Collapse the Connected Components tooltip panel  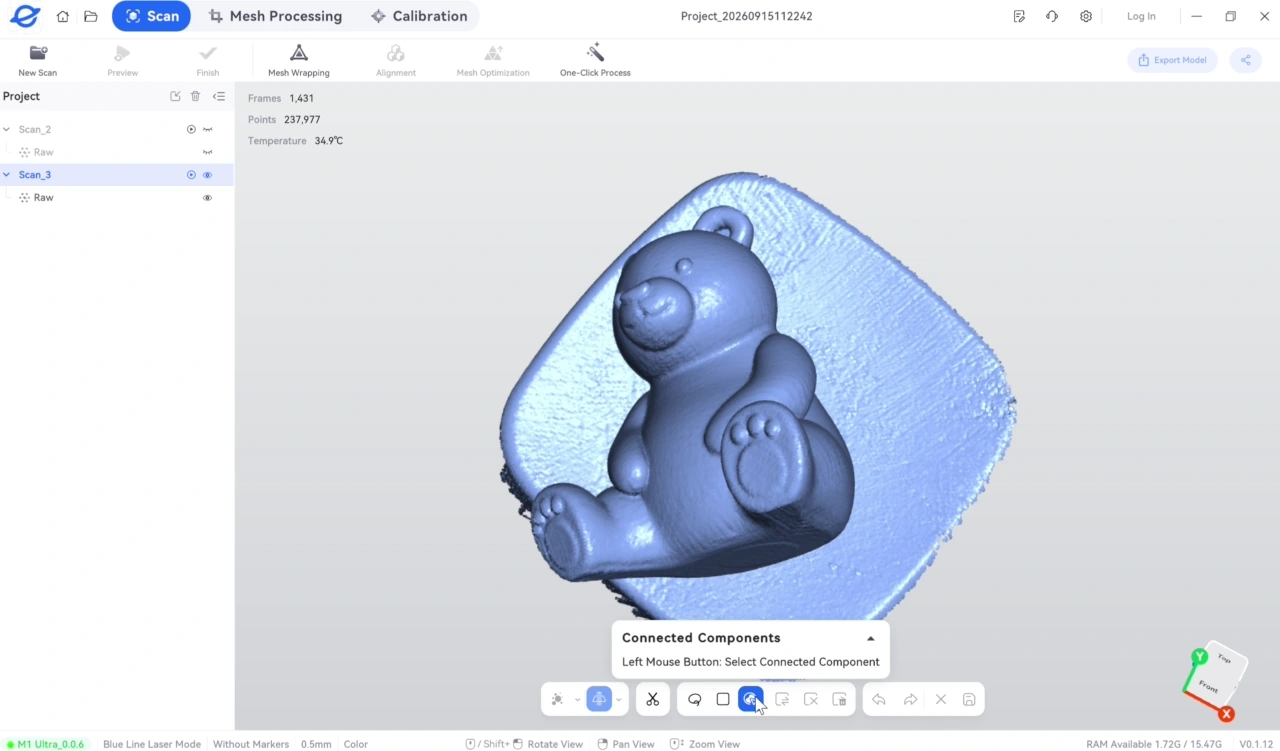tap(871, 638)
